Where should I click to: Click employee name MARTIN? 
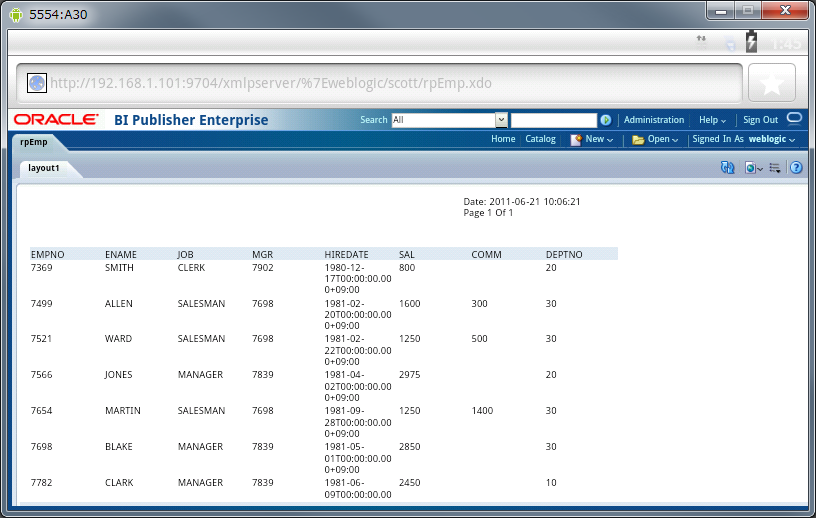coord(123,410)
